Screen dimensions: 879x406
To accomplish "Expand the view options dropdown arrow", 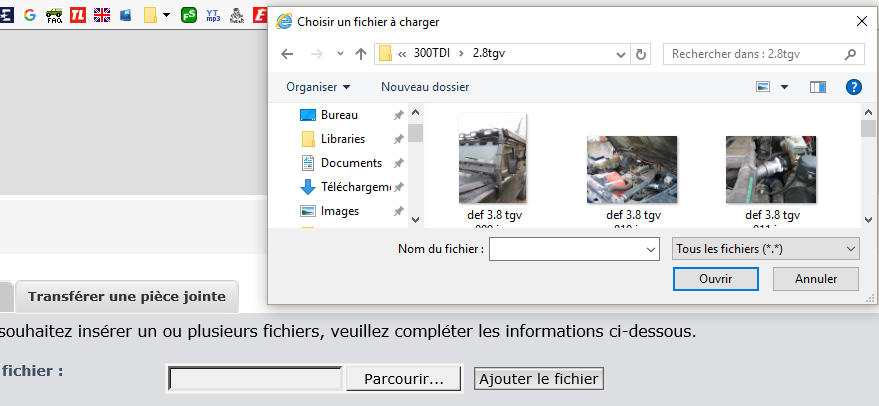I will click(785, 87).
